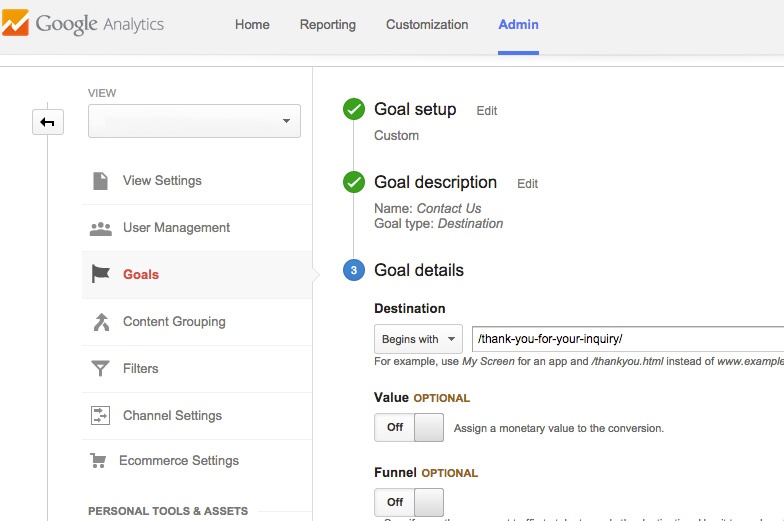Expand the Begins with match type dropdown
This screenshot has width=784, height=521.
coord(418,339)
